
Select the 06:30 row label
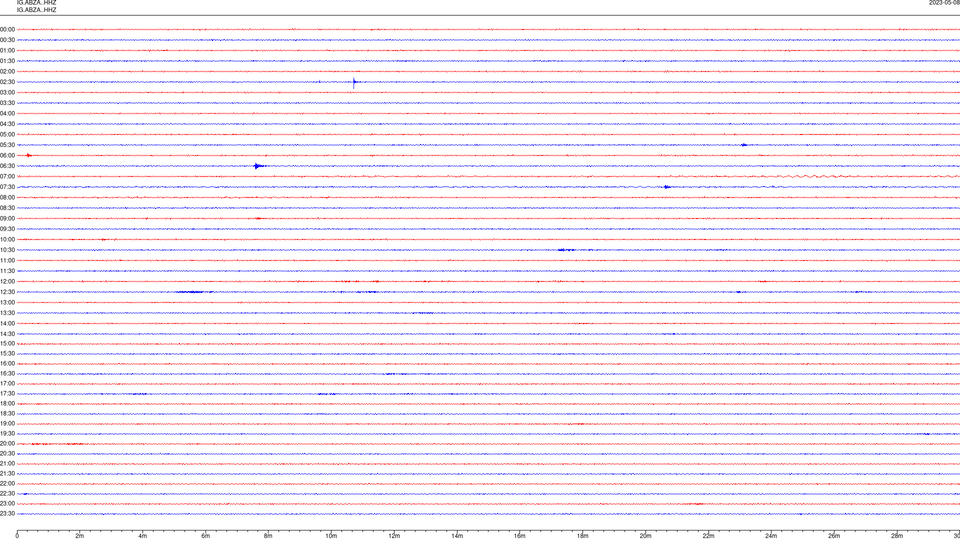tap(7, 166)
